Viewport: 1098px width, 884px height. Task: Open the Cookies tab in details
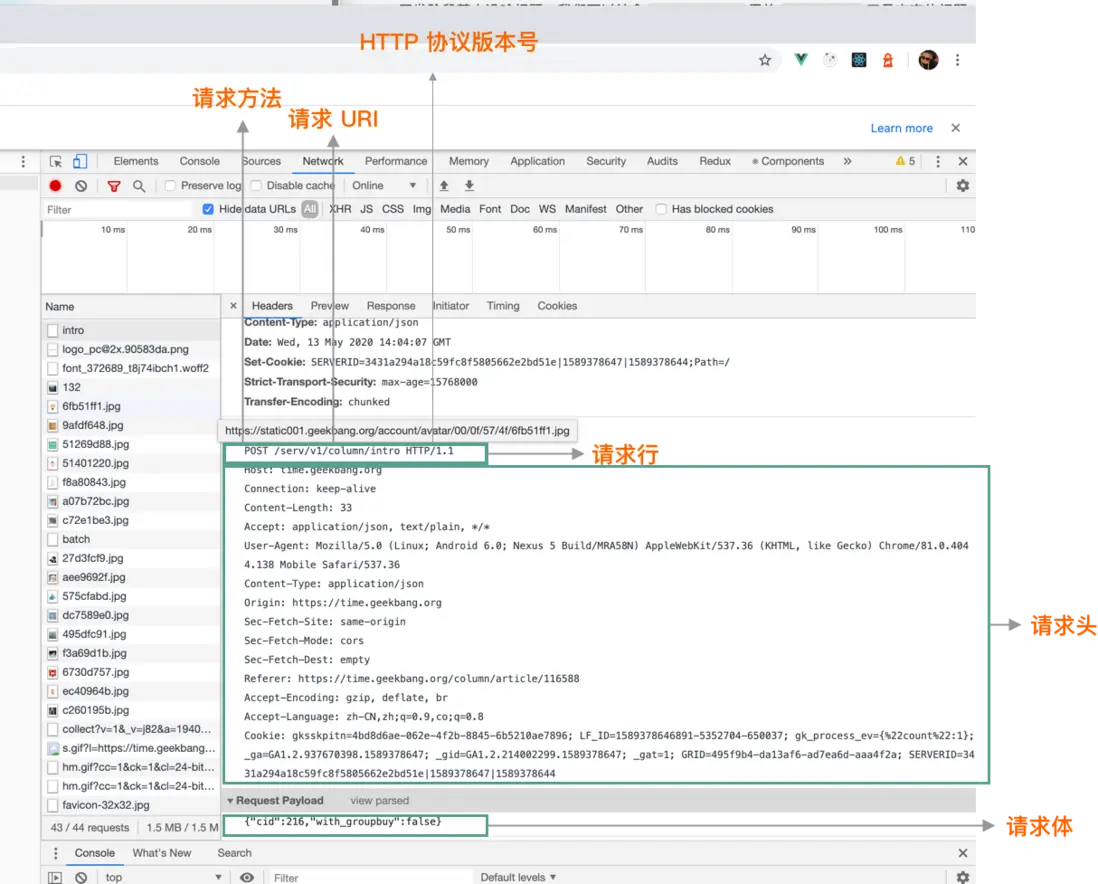557,305
